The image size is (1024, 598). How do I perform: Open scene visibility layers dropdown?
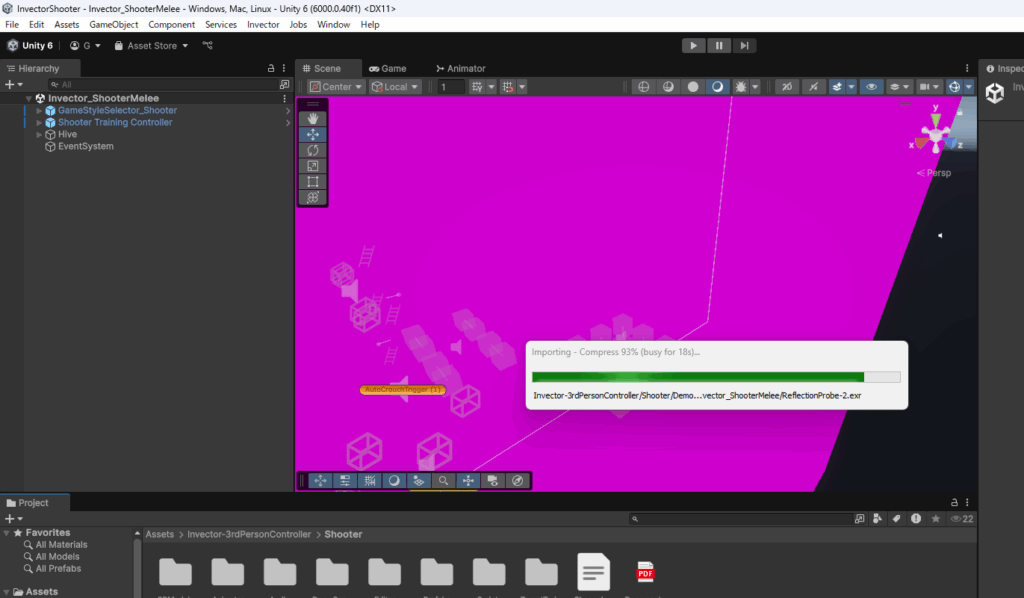tap(899, 87)
